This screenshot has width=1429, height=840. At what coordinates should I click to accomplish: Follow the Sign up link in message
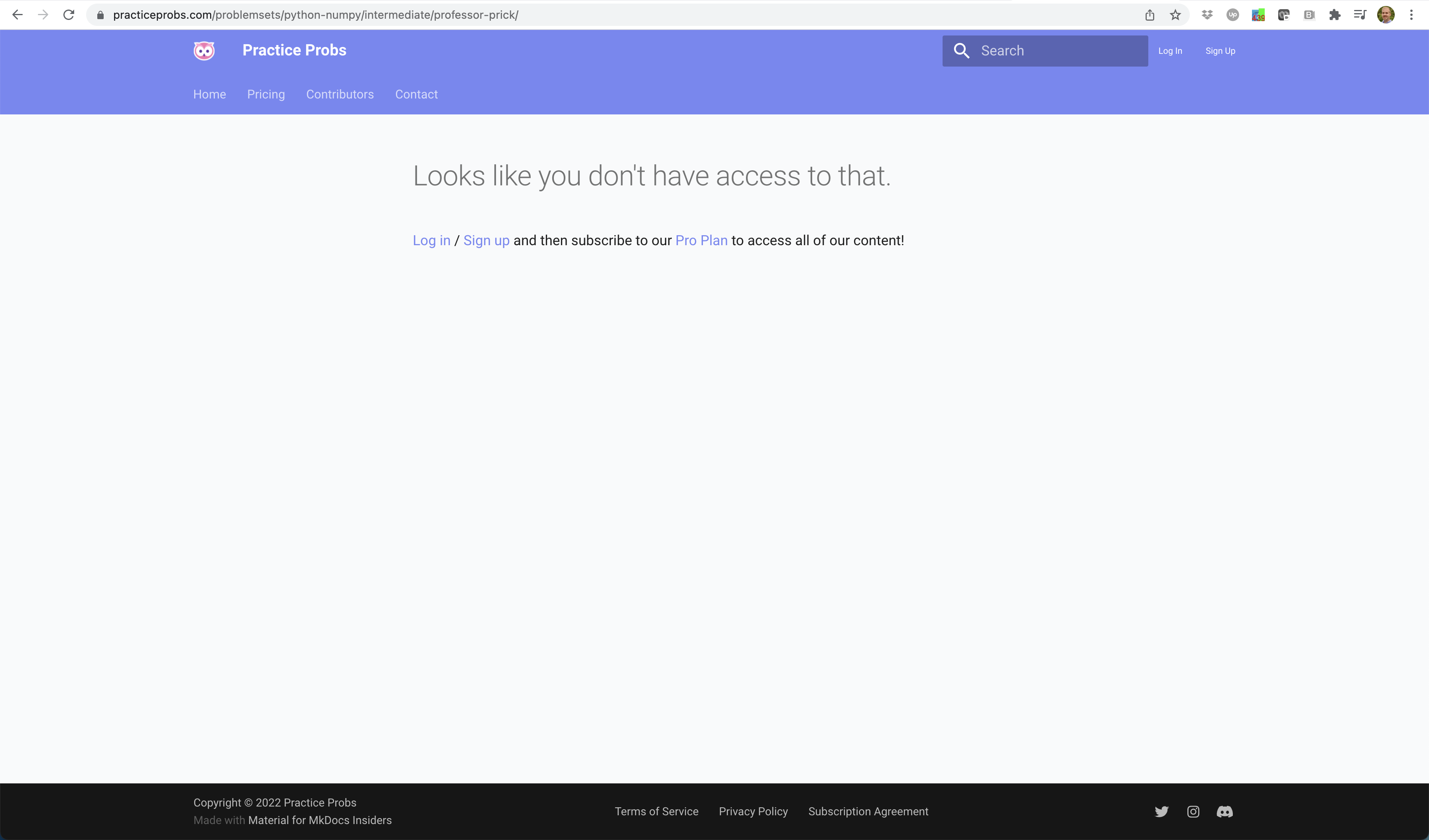[486, 240]
